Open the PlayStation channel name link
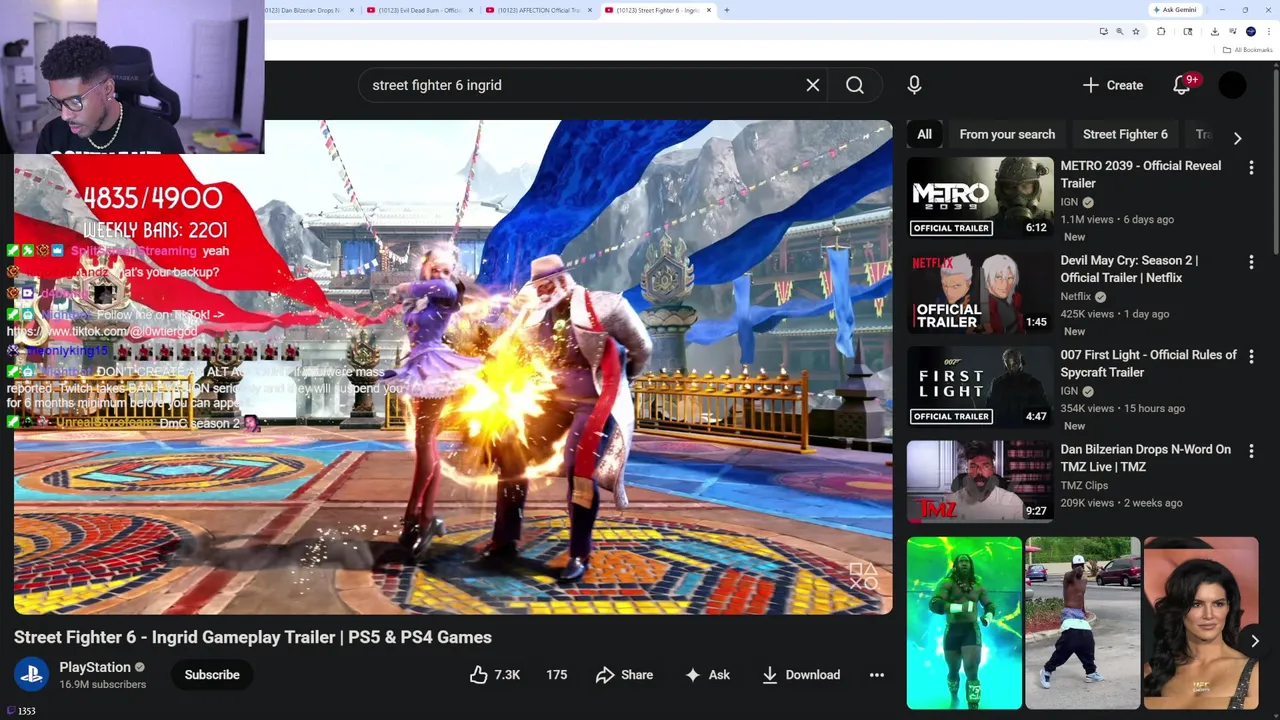 [x=95, y=667]
